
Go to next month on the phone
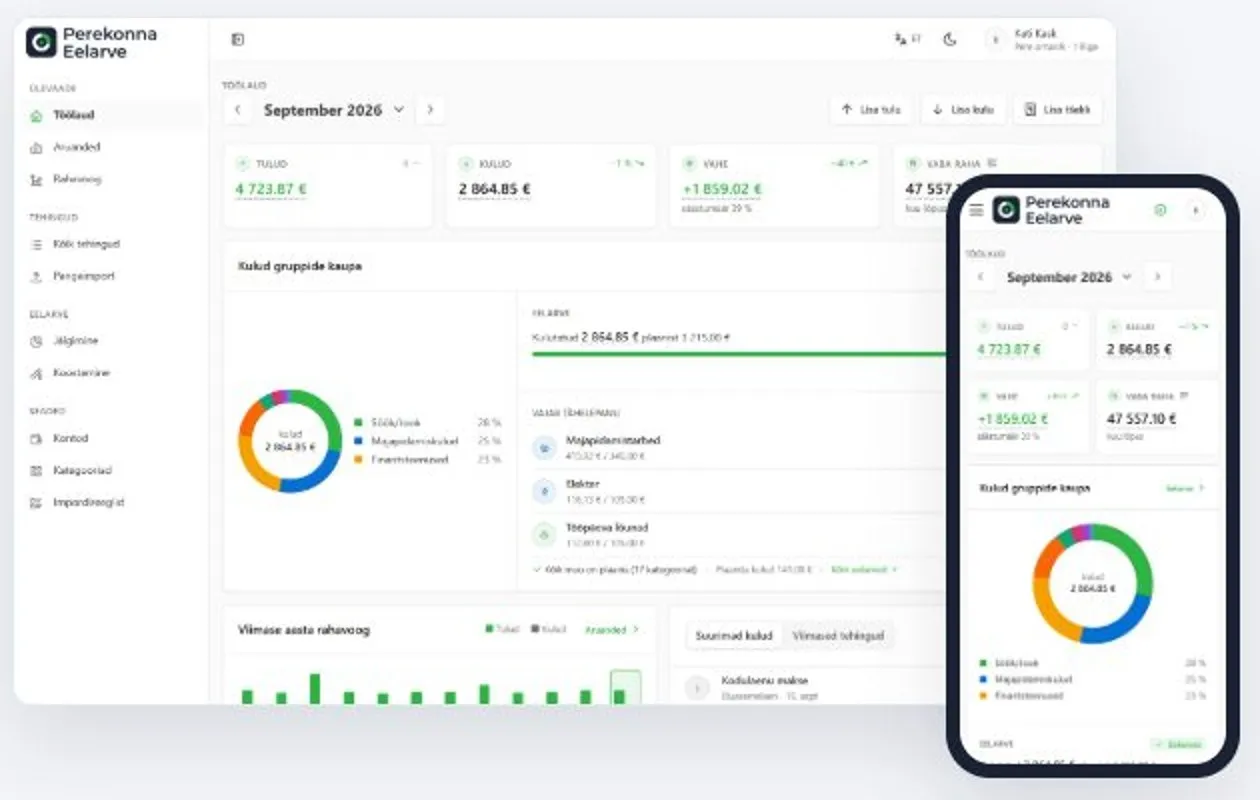click(1157, 277)
